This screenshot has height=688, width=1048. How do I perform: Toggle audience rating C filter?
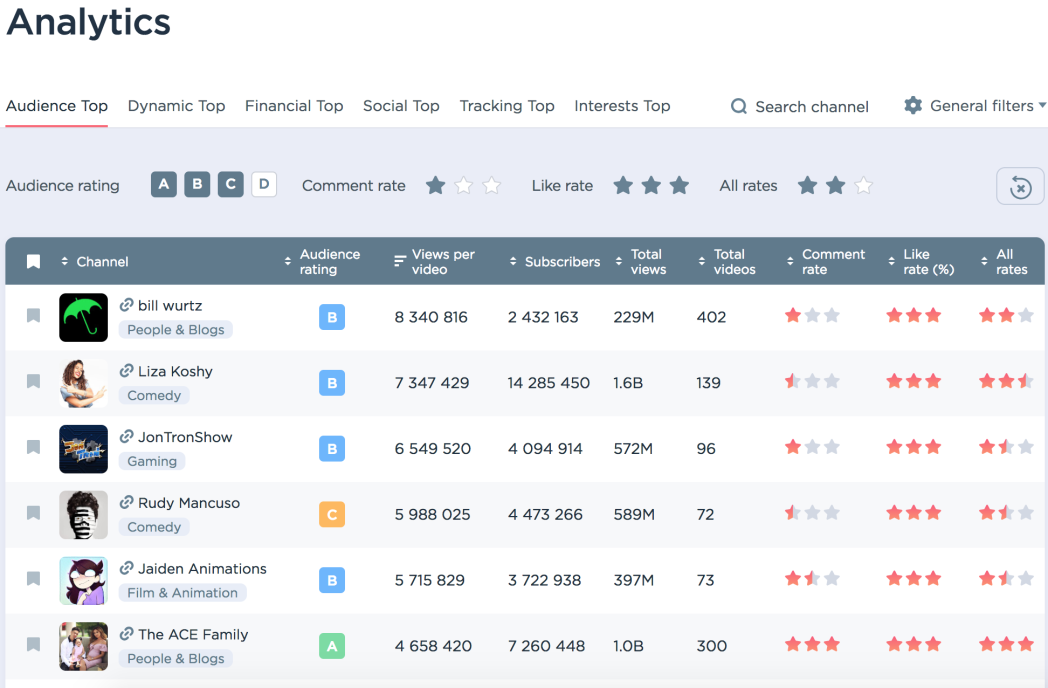[231, 184]
